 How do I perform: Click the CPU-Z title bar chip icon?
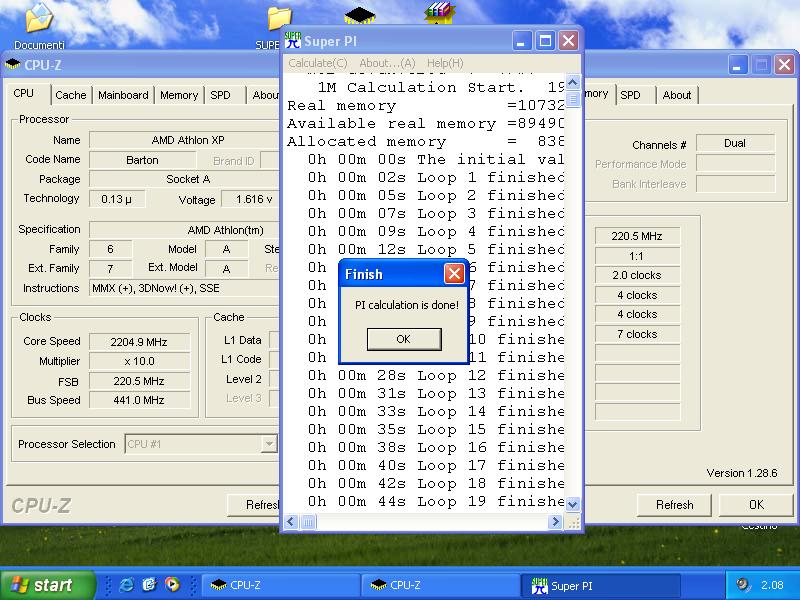[12, 64]
